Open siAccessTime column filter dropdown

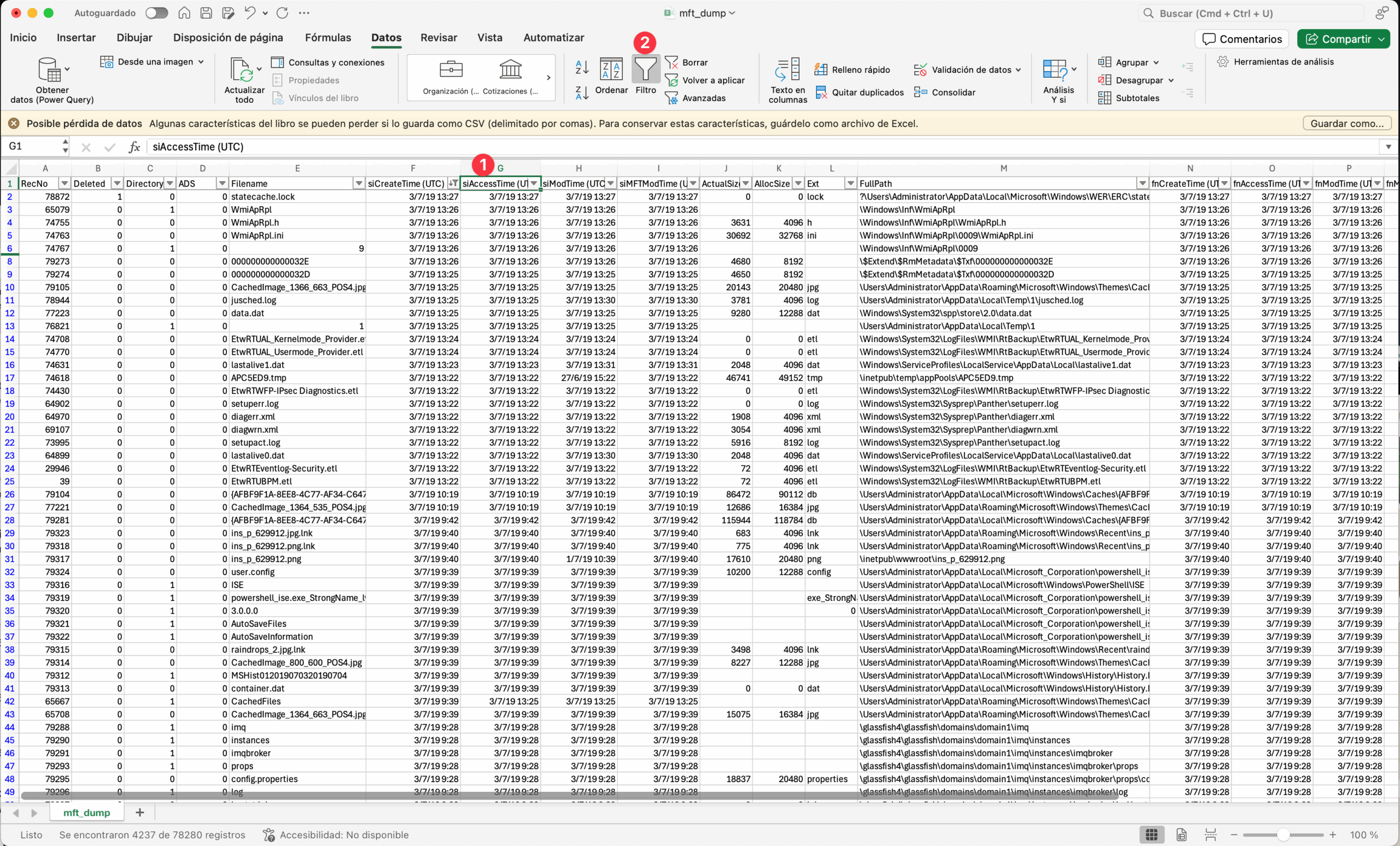point(534,184)
